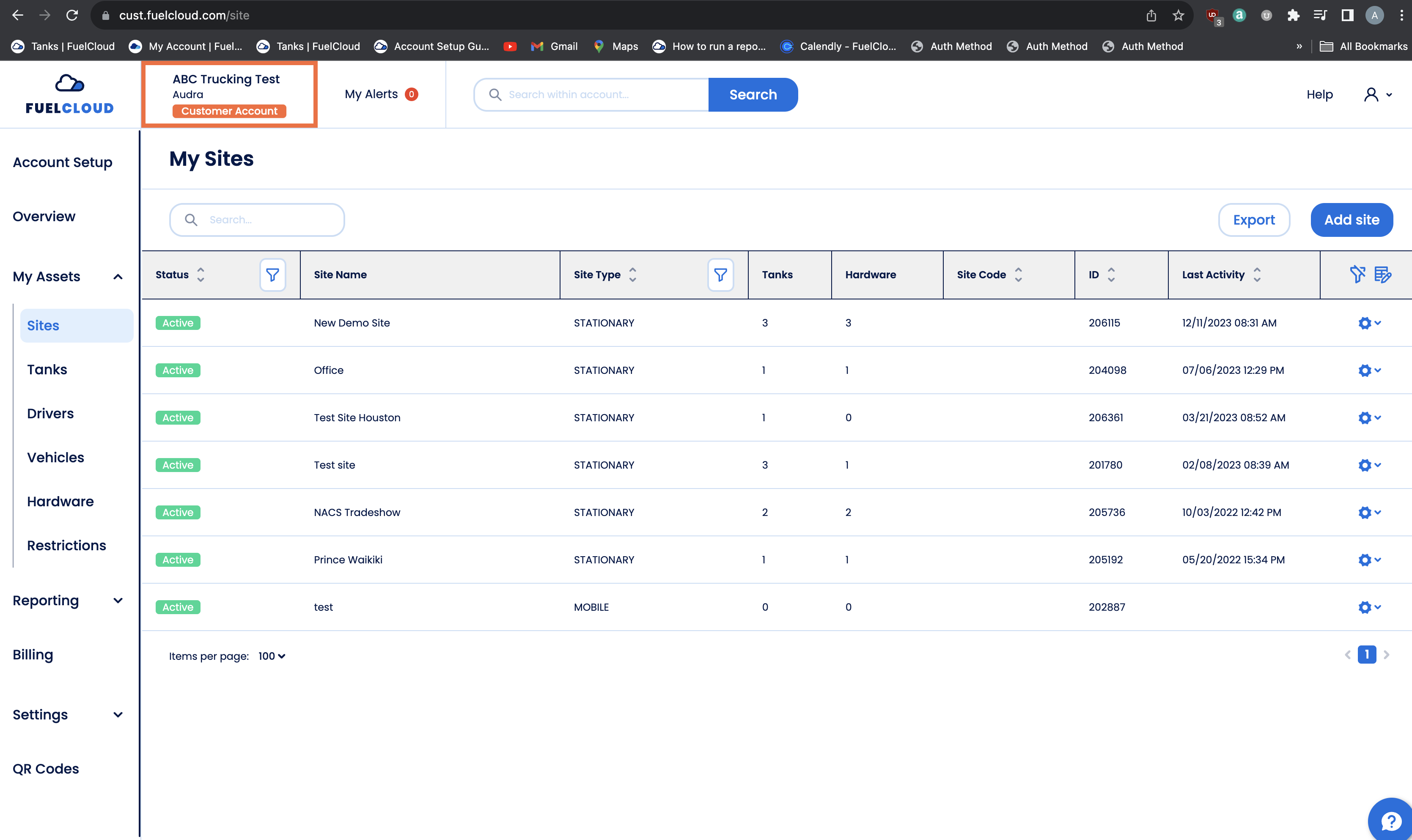The width and height of the screenshot is (1412, 840).
Task: Click the browser address bar URL
Action: 184,15
